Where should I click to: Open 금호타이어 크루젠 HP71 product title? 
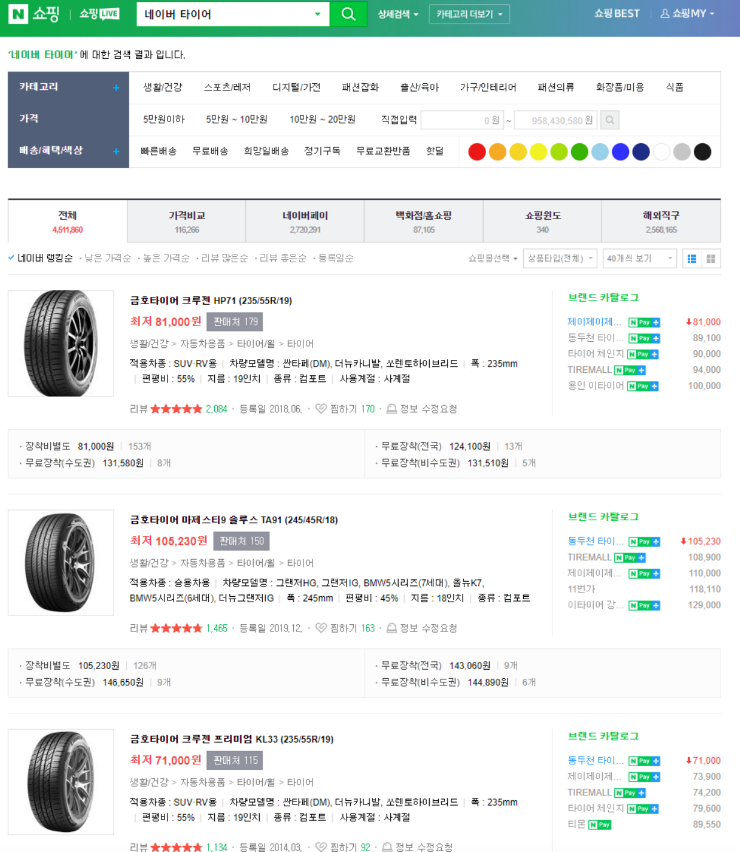pos(211,300)
